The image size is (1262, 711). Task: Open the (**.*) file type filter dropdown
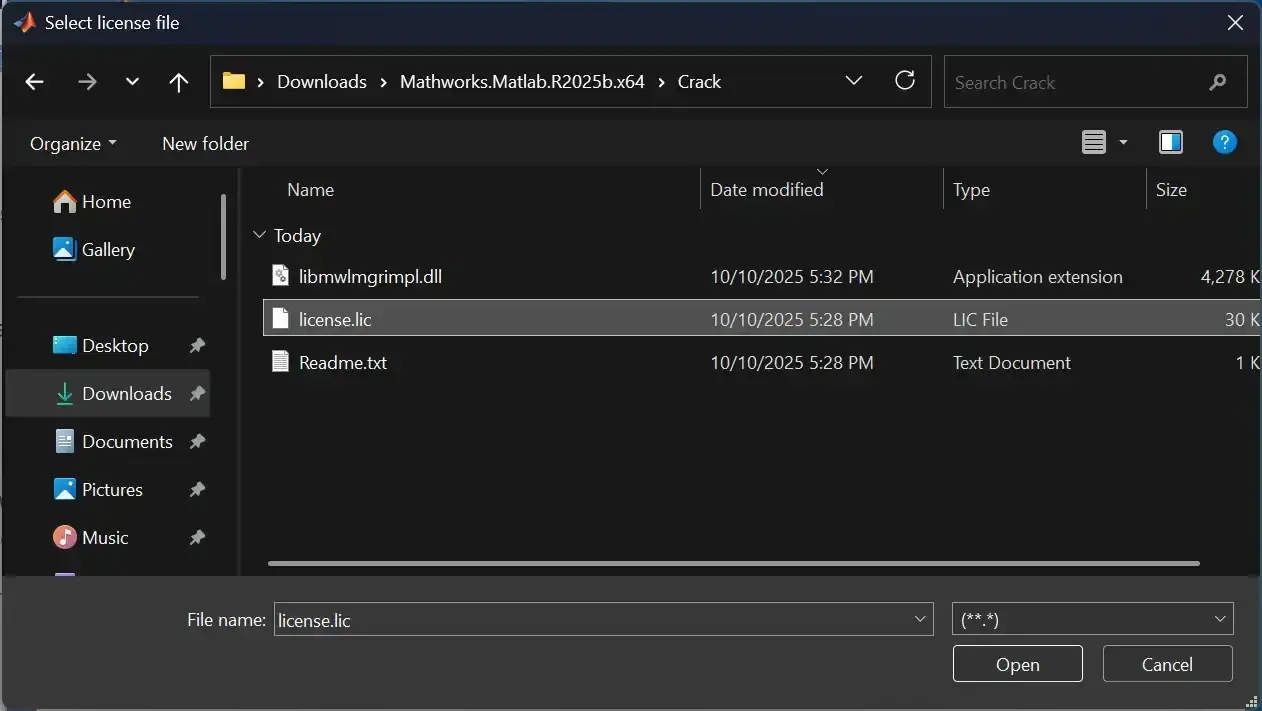(1093, 620)
